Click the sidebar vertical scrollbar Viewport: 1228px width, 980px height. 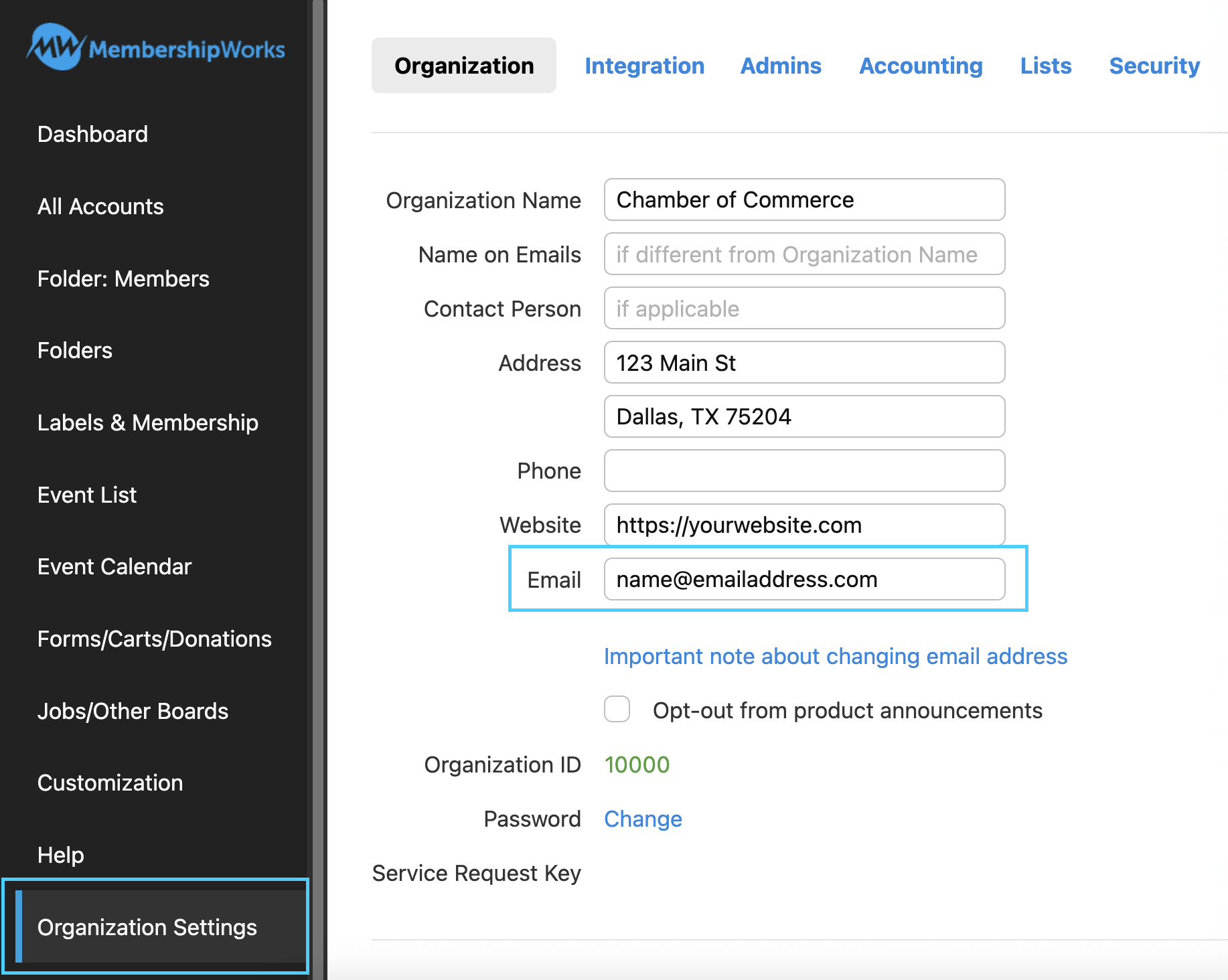317,469
